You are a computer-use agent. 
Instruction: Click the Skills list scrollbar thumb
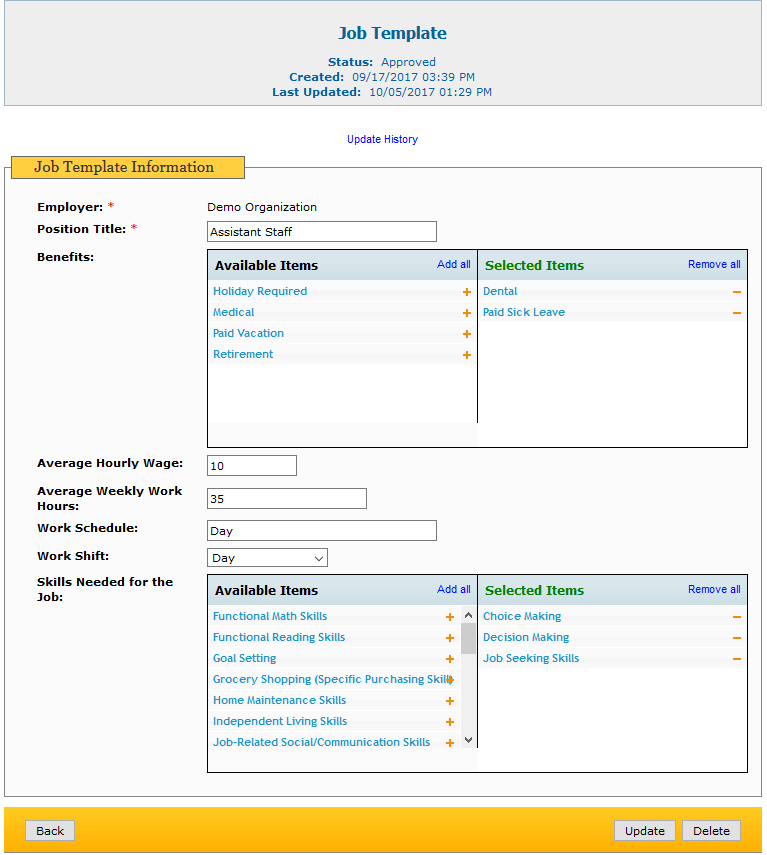[468, 638]
